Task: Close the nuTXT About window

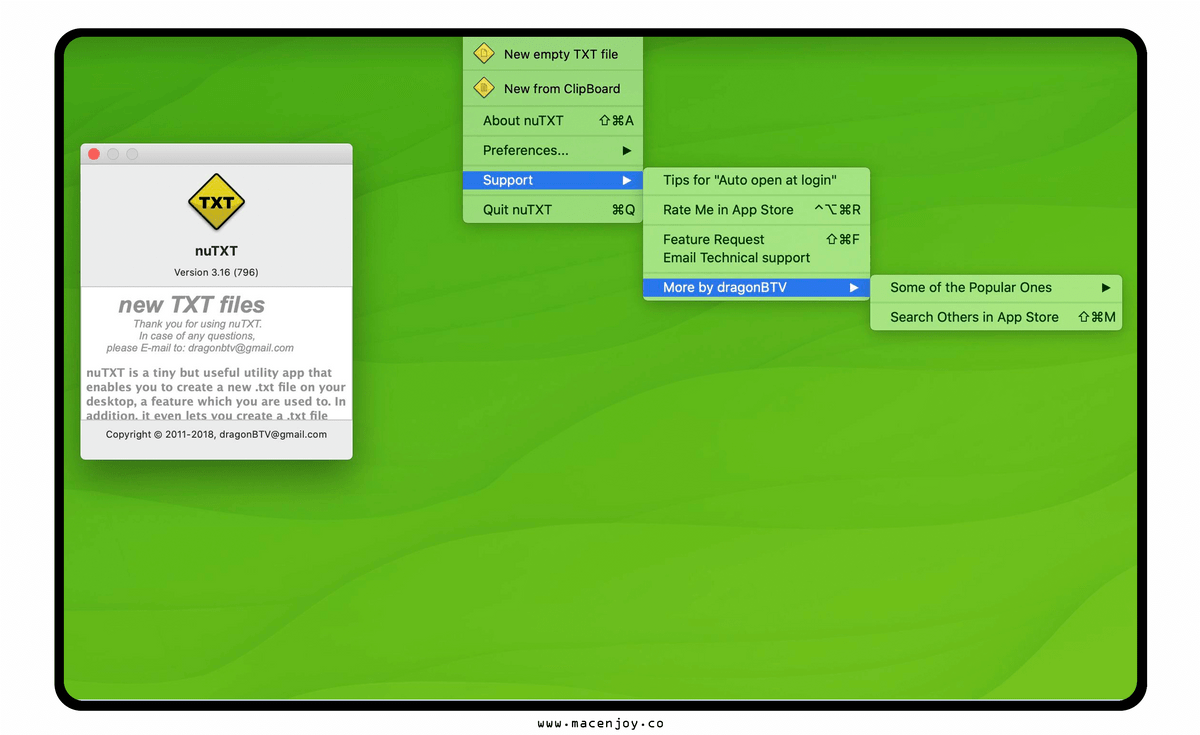Action: (x=94, y=154)
